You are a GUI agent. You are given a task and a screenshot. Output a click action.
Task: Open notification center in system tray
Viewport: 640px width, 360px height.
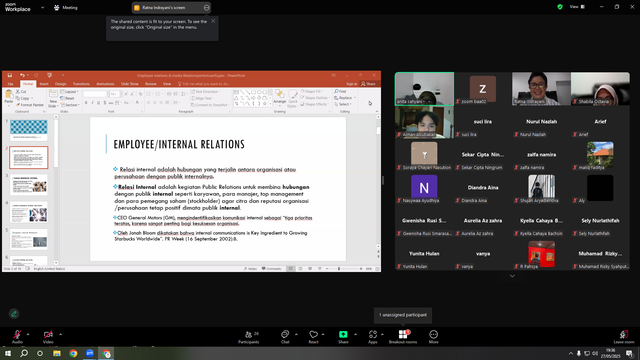630,353
